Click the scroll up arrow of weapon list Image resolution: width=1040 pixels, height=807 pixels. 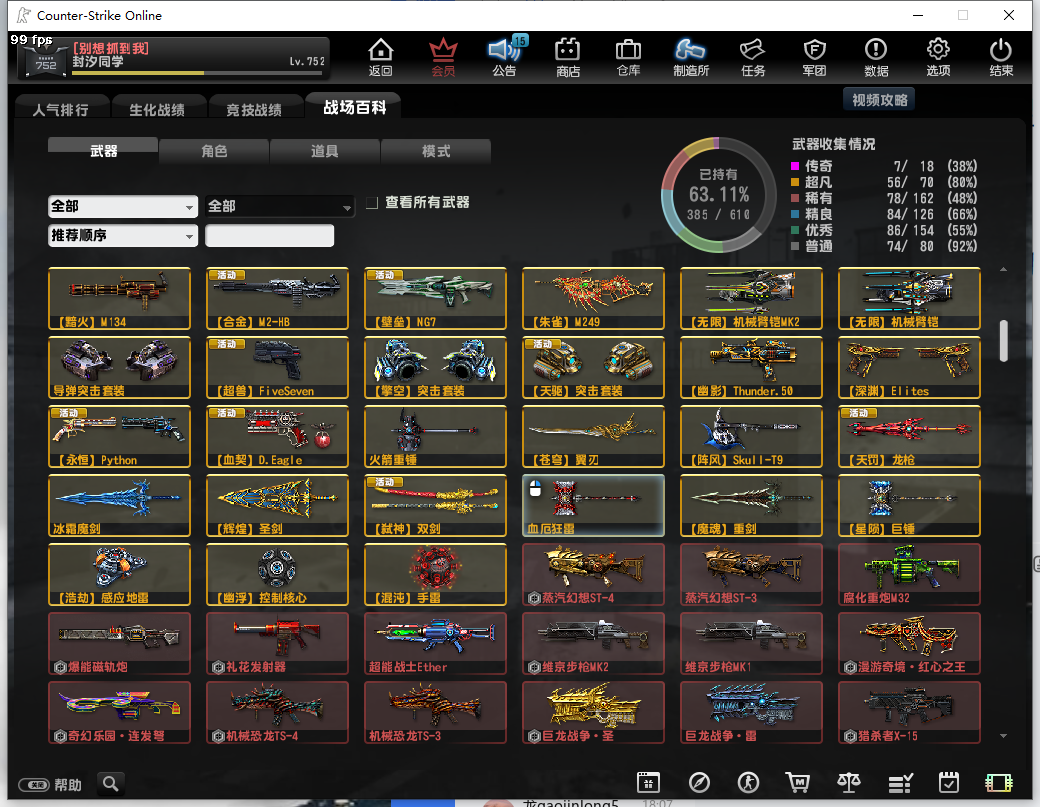[x=1004, y=269]
